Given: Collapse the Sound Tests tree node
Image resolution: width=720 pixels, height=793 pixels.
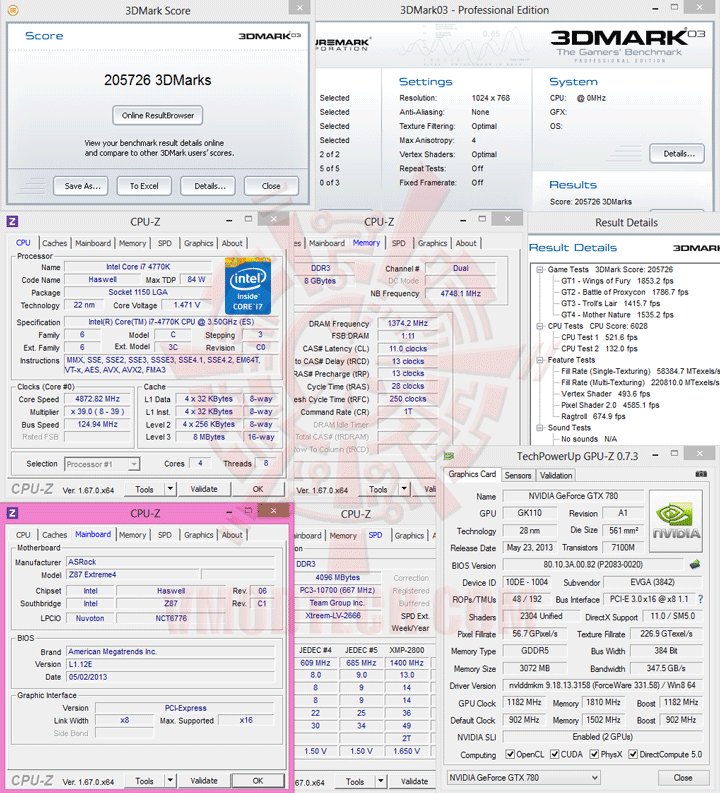Looking at the screenshot, I should click(x=540, y=428).
